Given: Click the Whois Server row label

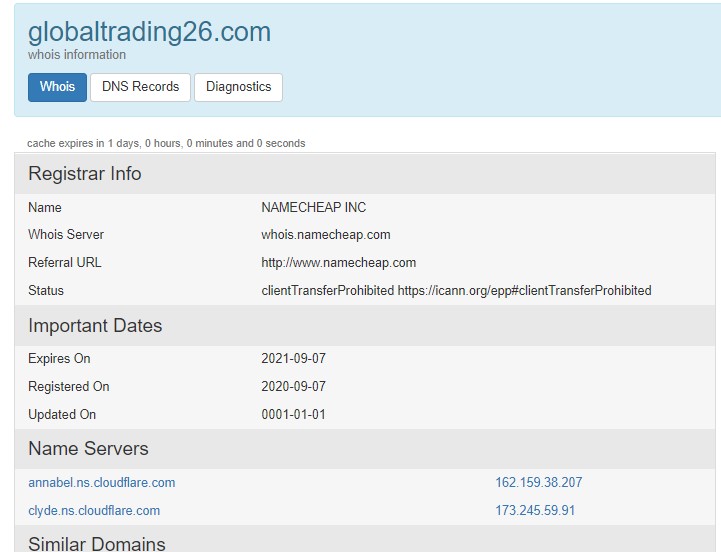Looking at the screenshot, I should pos(66,235).
